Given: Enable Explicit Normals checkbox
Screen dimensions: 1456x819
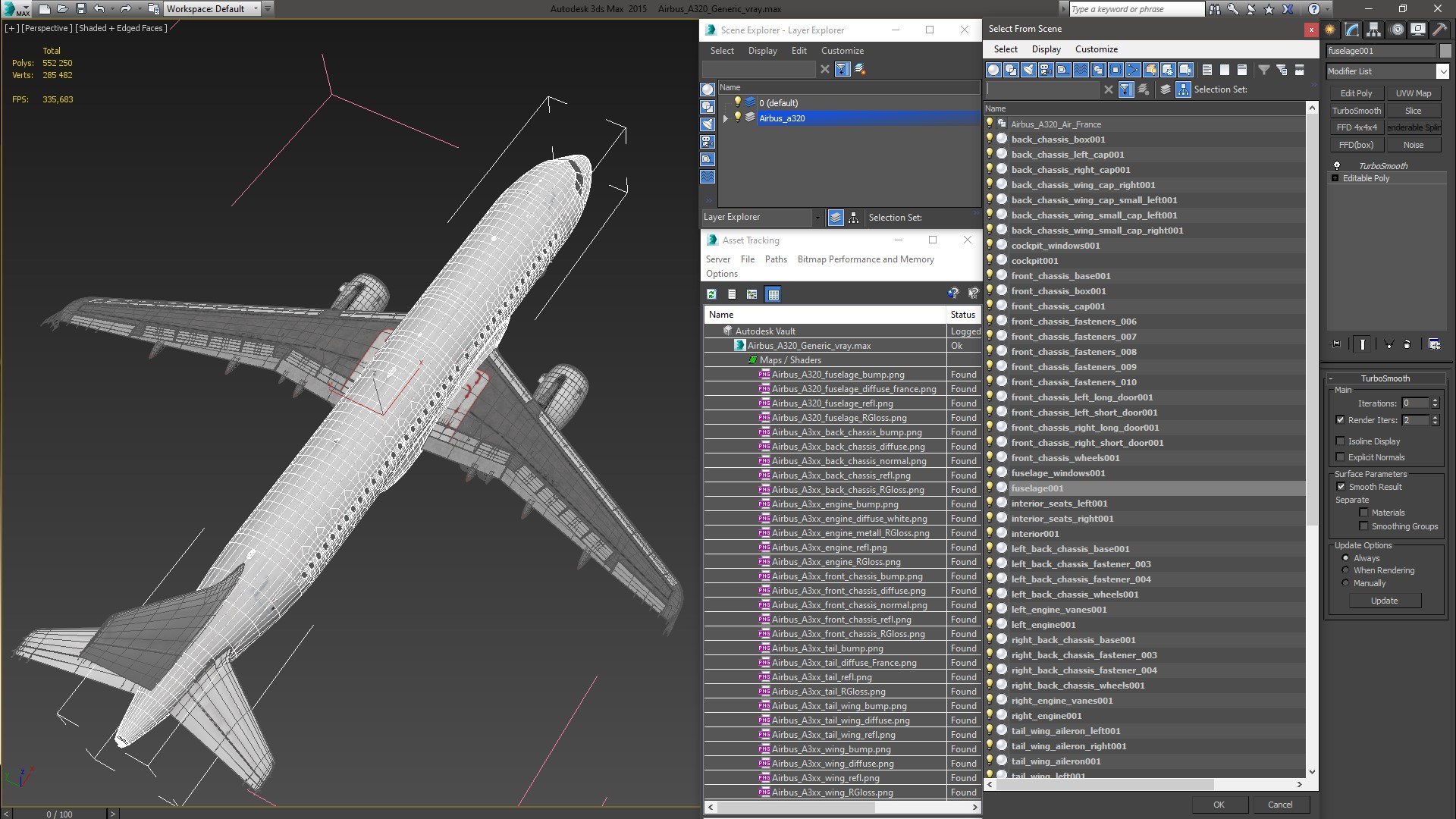Looking at the screenshot, I should 1340,457.
